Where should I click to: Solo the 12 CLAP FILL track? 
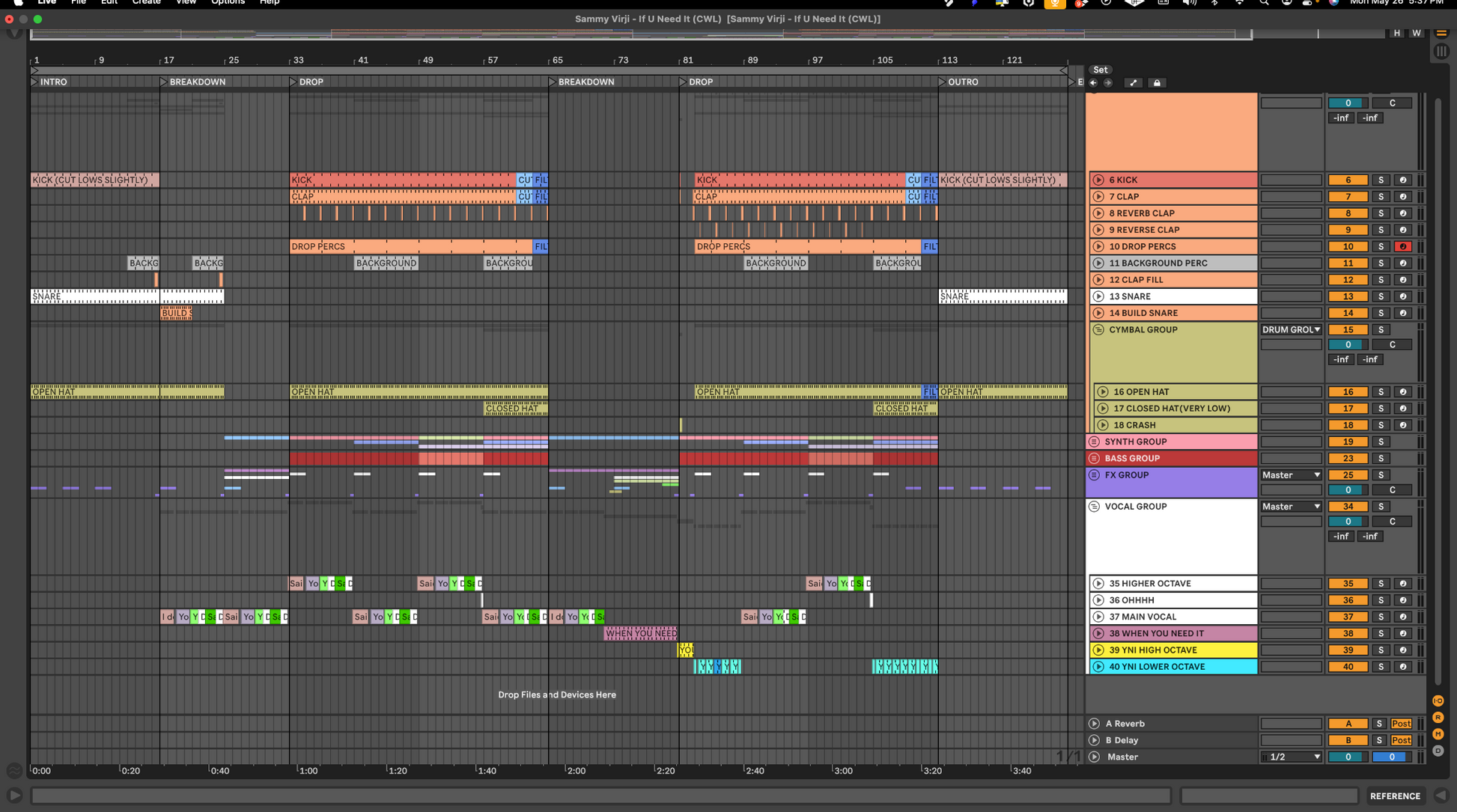coord(1381,280)
